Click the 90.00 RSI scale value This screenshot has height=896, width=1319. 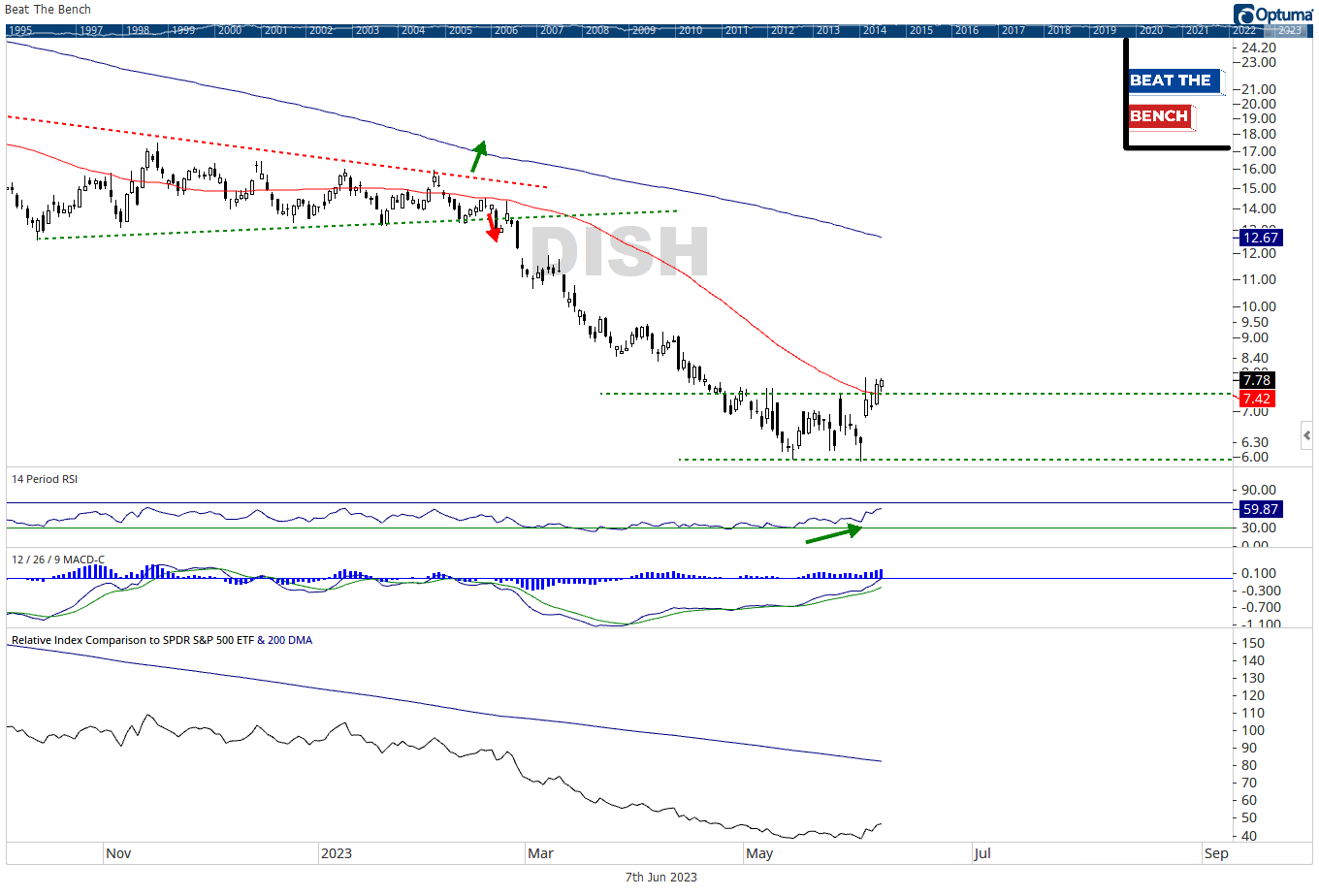(x=1259, y=490)
